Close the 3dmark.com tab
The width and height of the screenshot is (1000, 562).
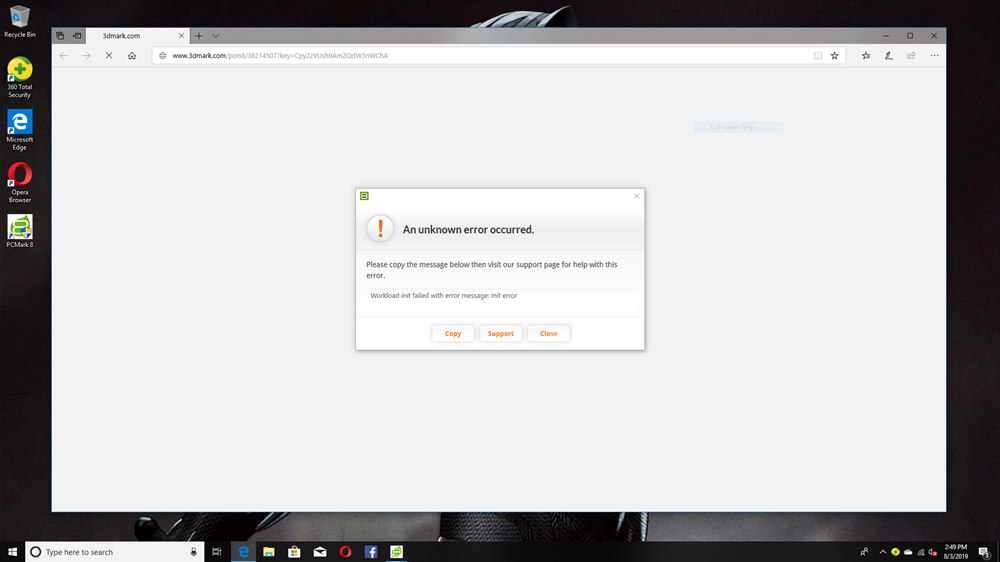[181, 36]
